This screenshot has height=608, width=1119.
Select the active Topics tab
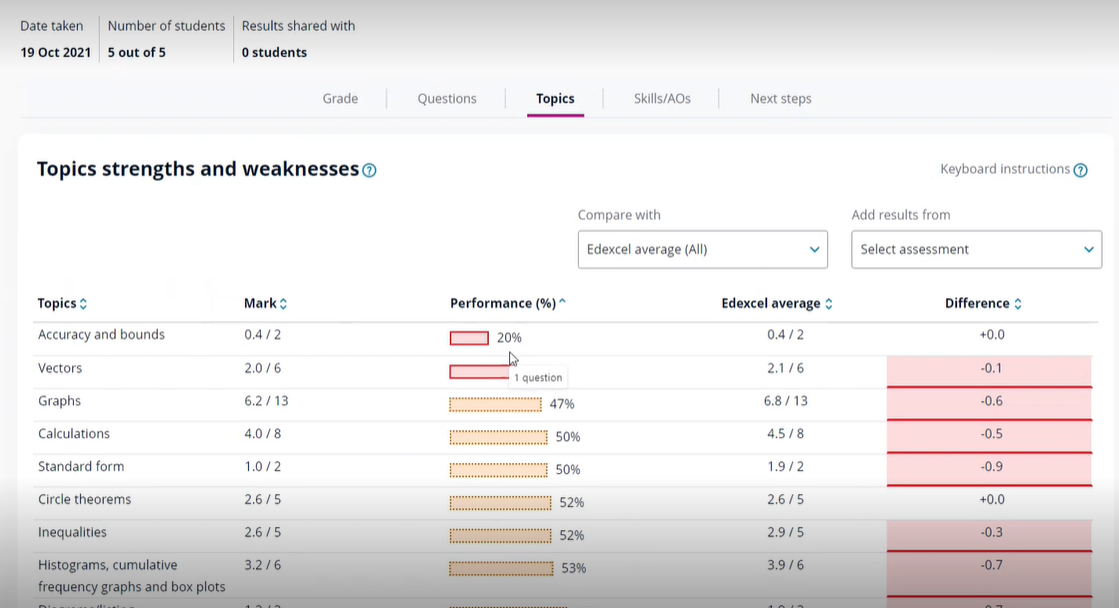(x=555, y=99)
